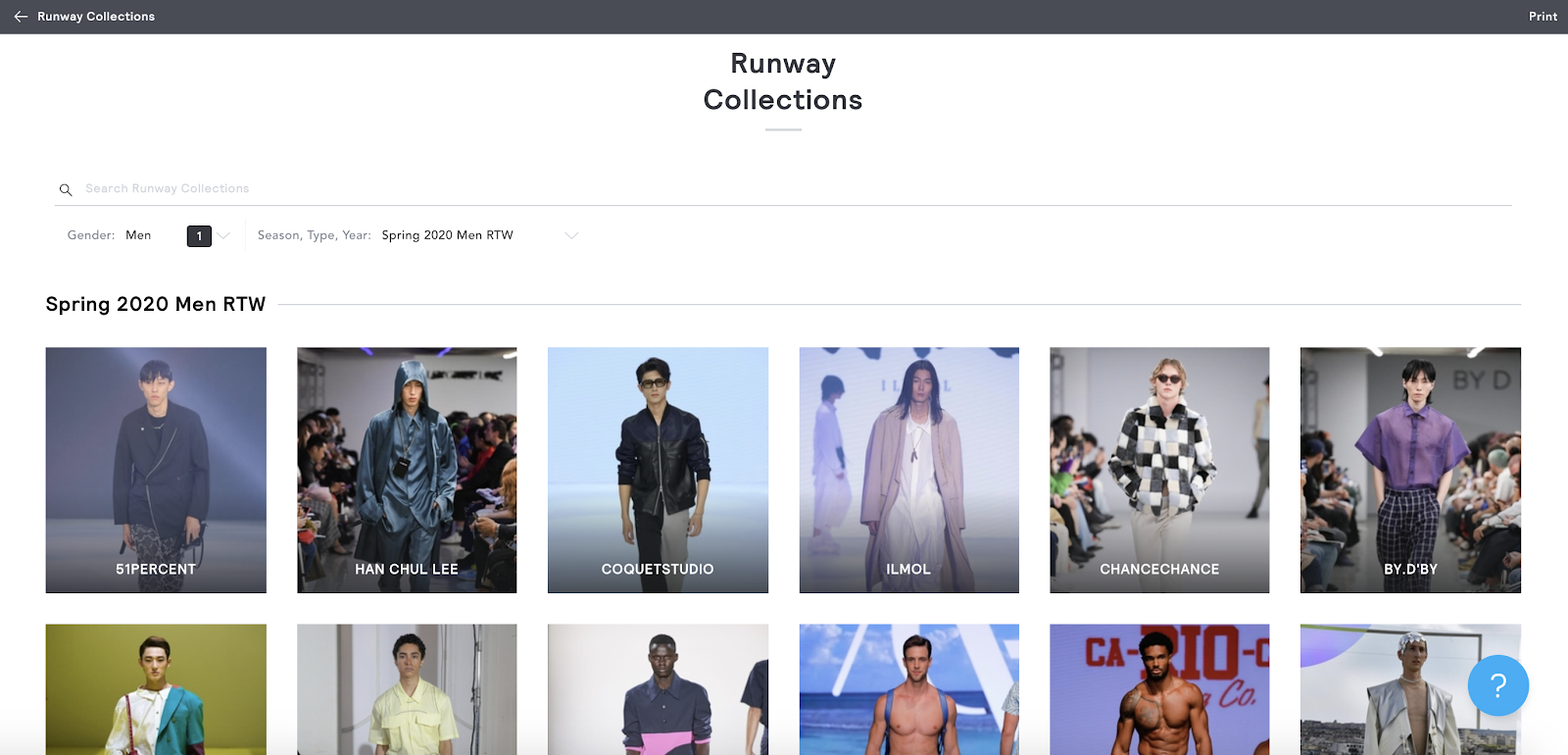Expand the Season, Type, Year dropdown chevron
Image resolution: width=1568 pixels, height=755 pixels.
click(571, 235)
